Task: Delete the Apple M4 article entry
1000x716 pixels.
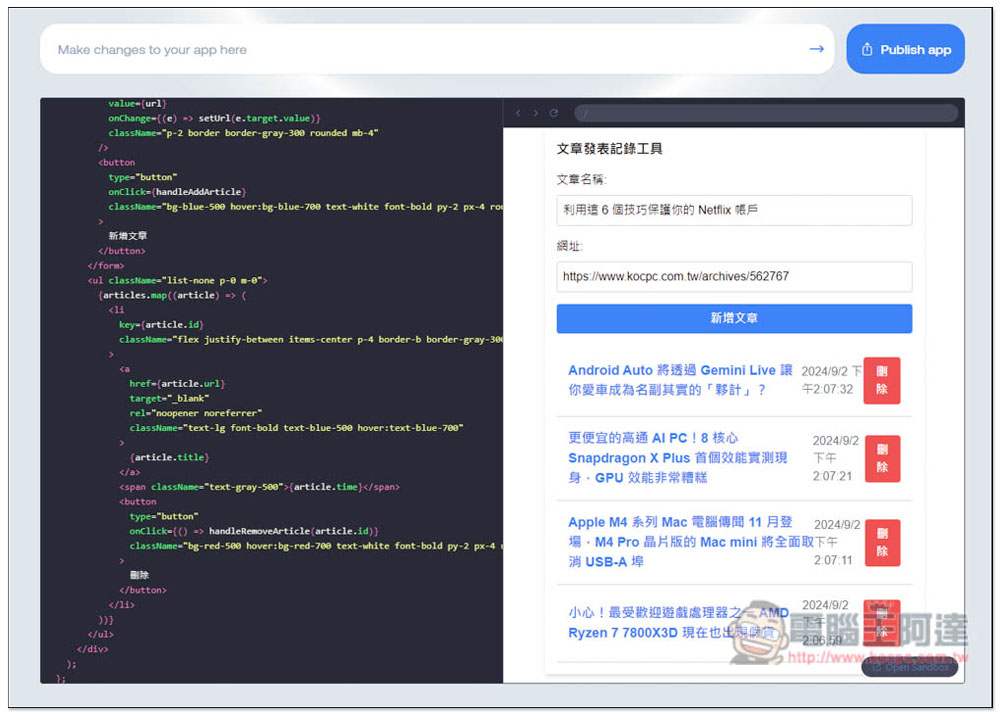Action: coord(882,543)
